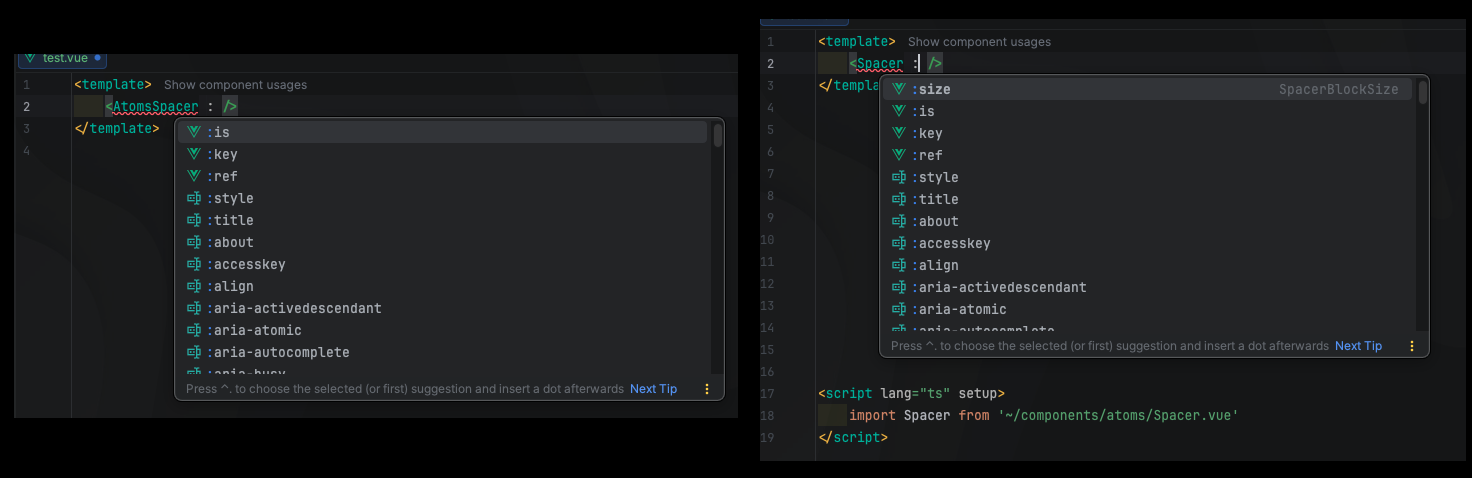1472x478 pixels.
Task: Choose :align suggestion in Spacer completion popup
Action: click(x=938, y=265)
